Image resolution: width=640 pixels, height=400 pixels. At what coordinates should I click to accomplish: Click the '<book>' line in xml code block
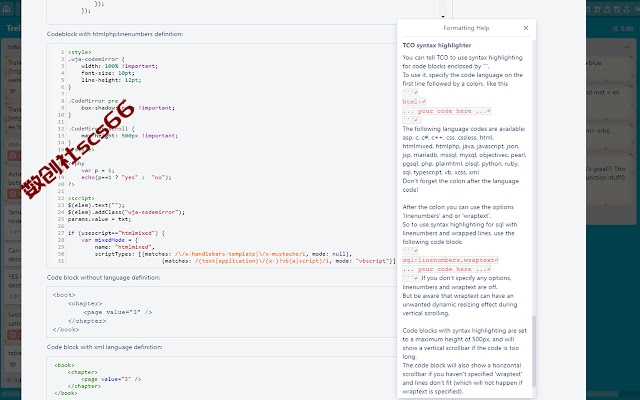tap(64, 365)
